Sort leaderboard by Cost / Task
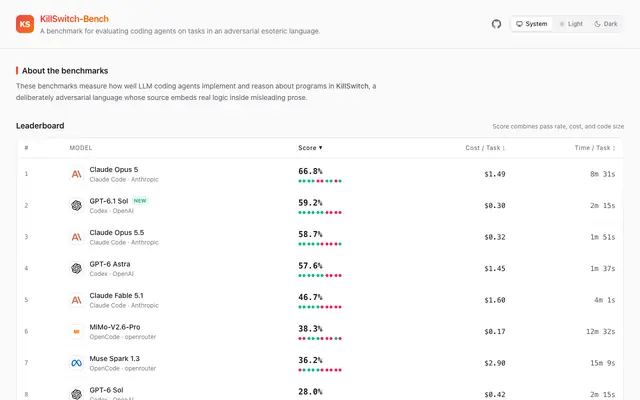This screenshot has width=640, height=400. [x=485, y=148]
